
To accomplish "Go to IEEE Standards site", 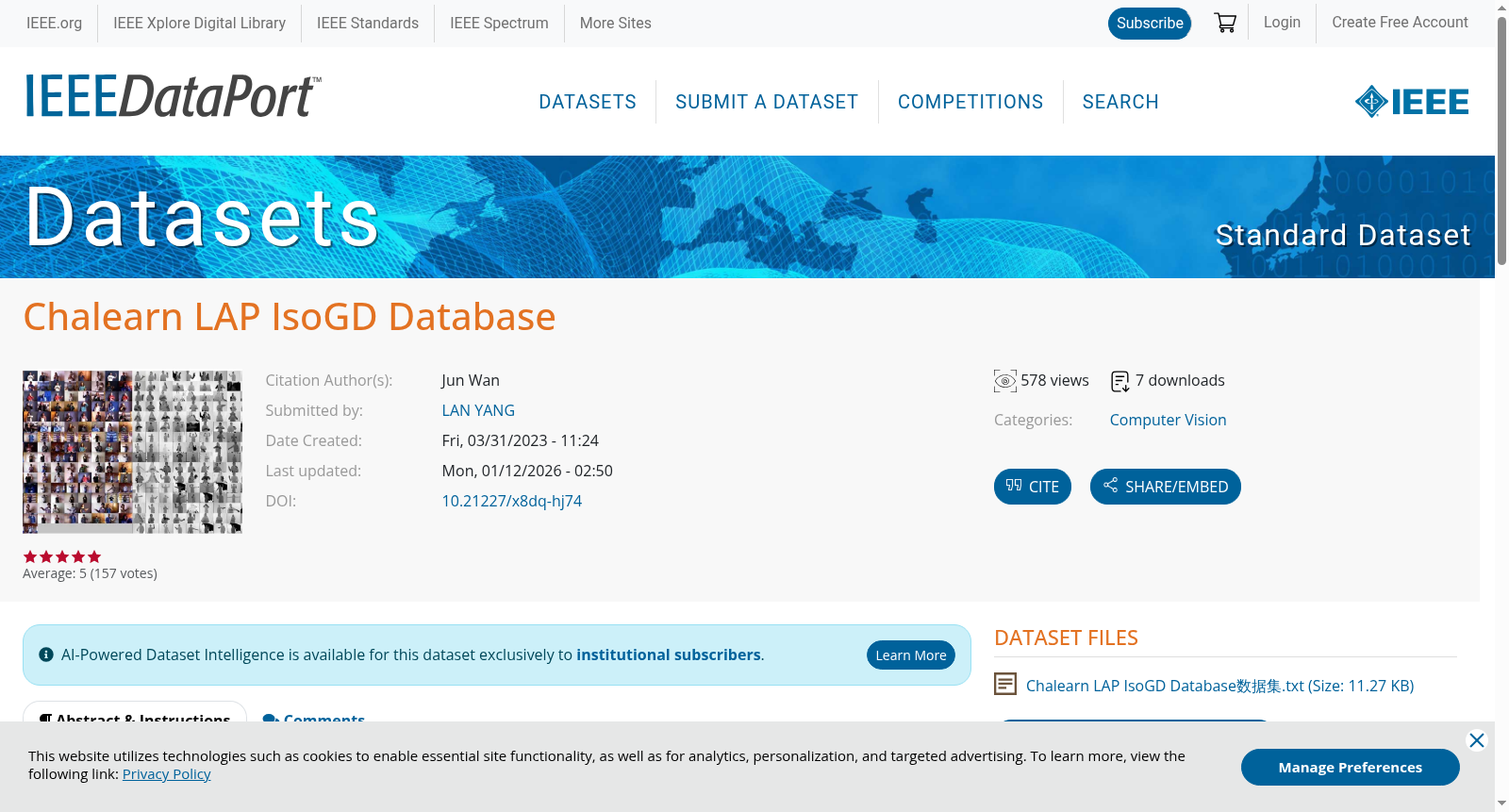I will (x=368, y=23).
